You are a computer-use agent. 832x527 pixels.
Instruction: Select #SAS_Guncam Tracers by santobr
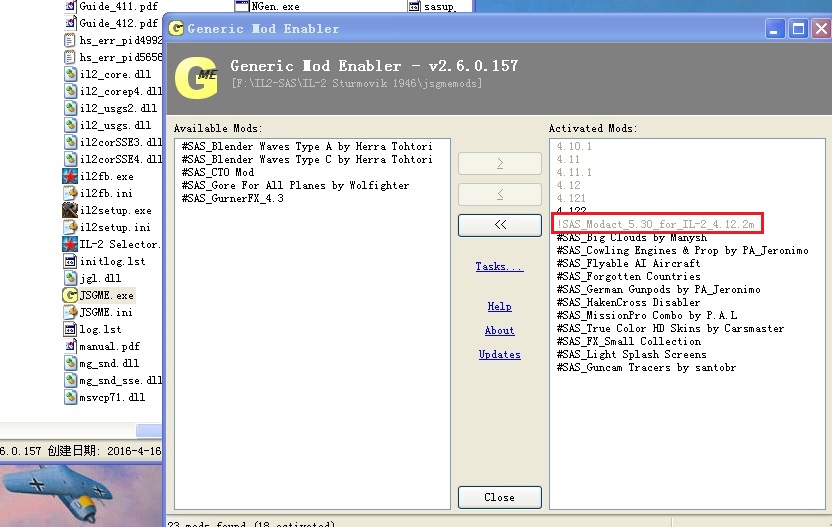tap(646, 367)
